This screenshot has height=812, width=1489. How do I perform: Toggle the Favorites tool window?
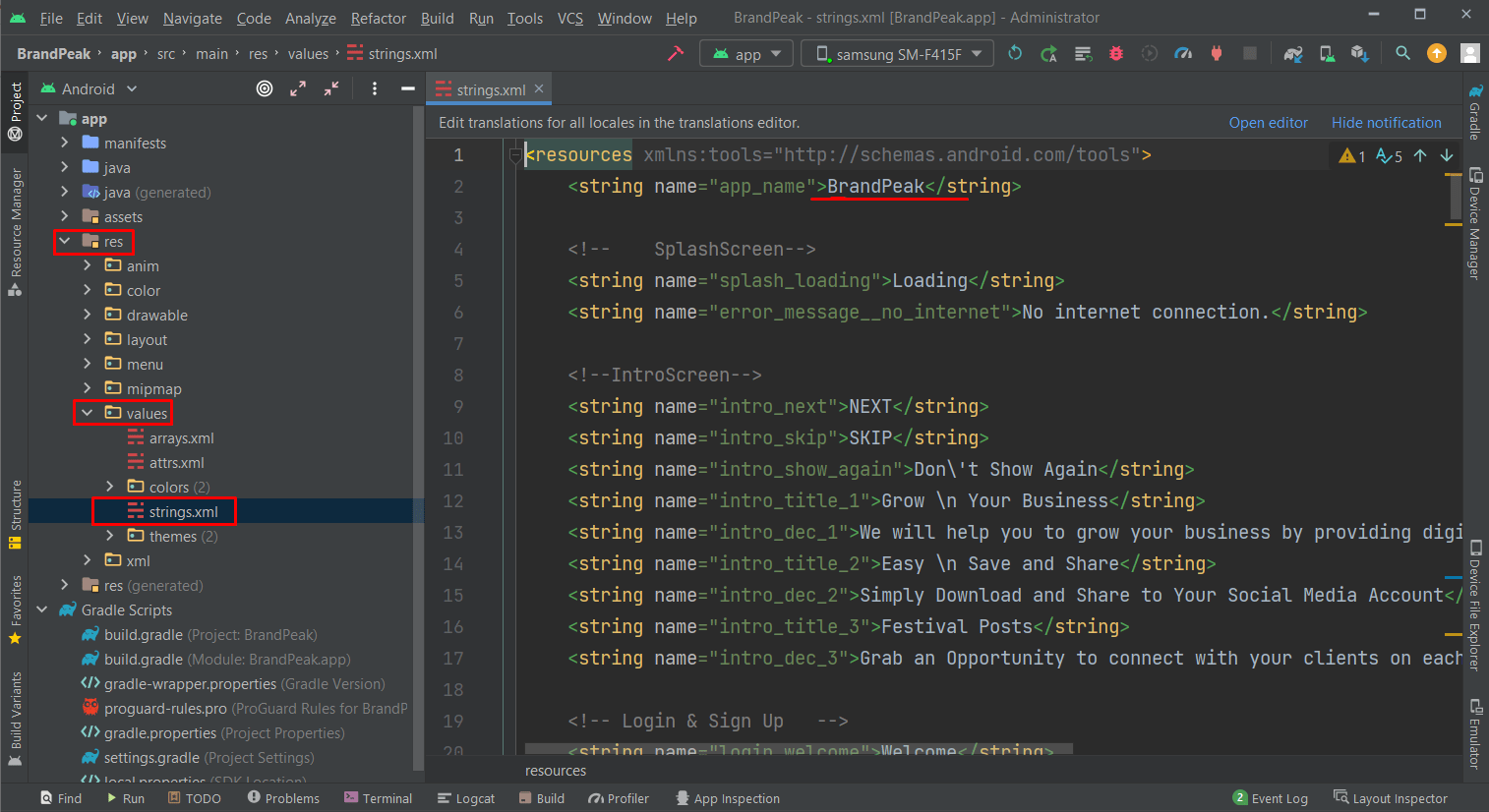pos(15,609)
